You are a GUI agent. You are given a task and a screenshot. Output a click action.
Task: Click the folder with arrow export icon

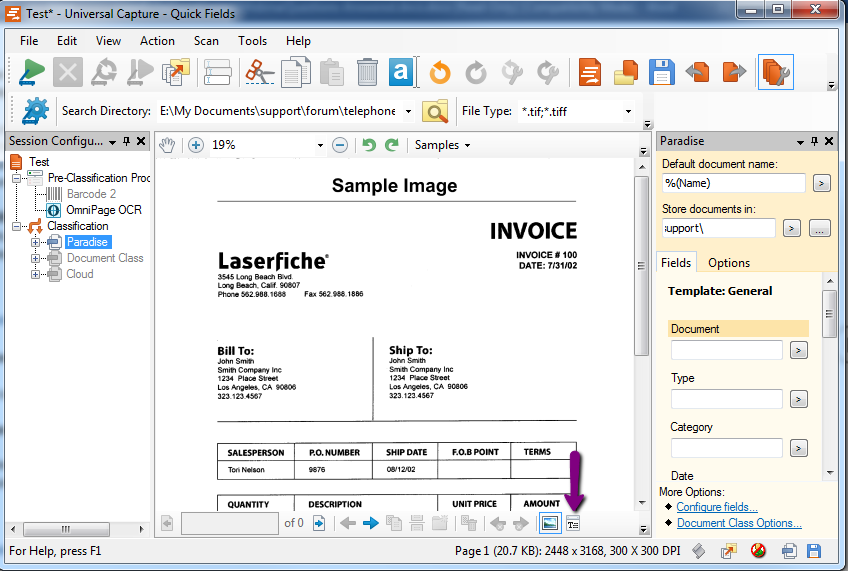tap(176, 72)
